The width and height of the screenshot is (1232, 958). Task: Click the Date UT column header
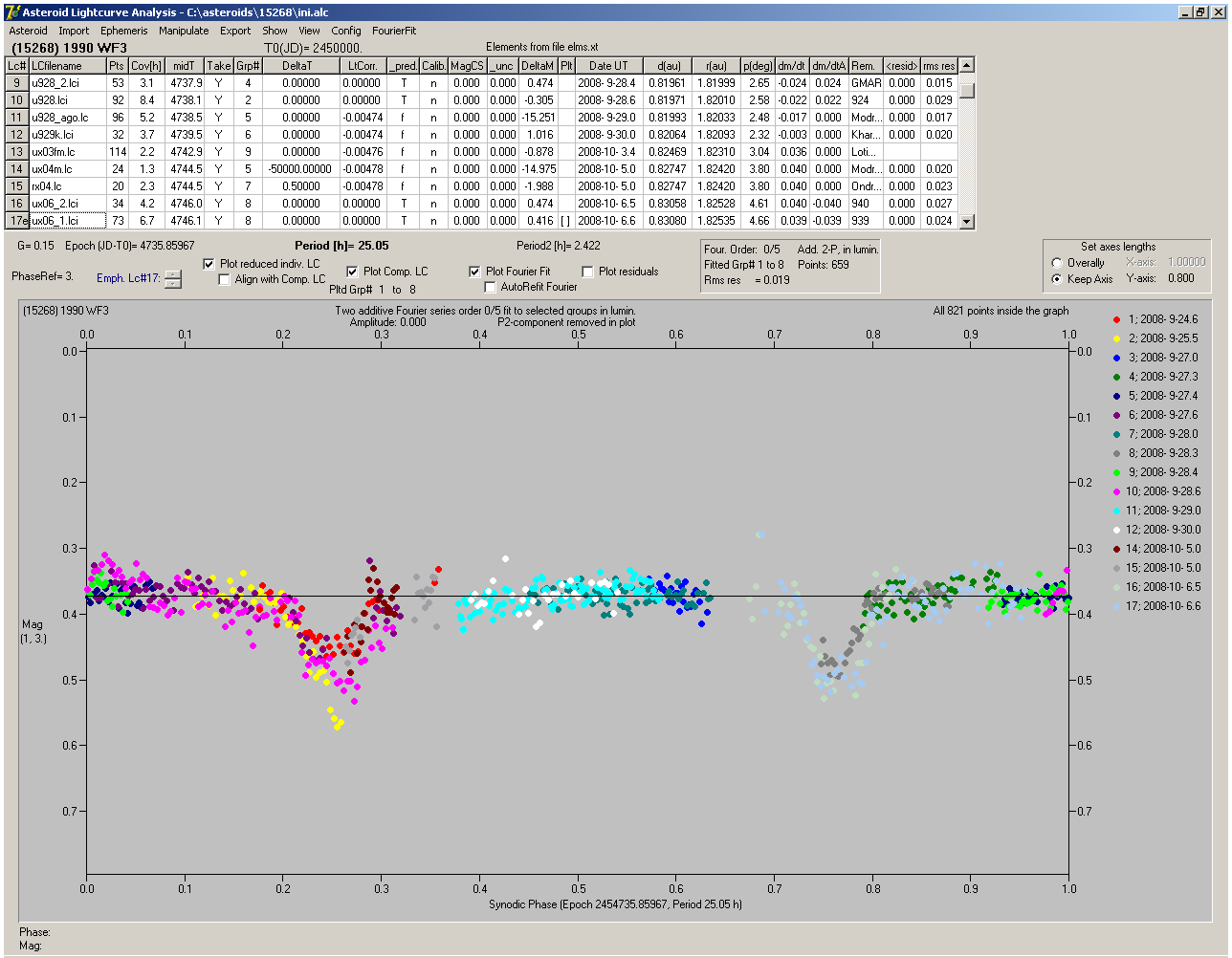[x=608, y=66]
